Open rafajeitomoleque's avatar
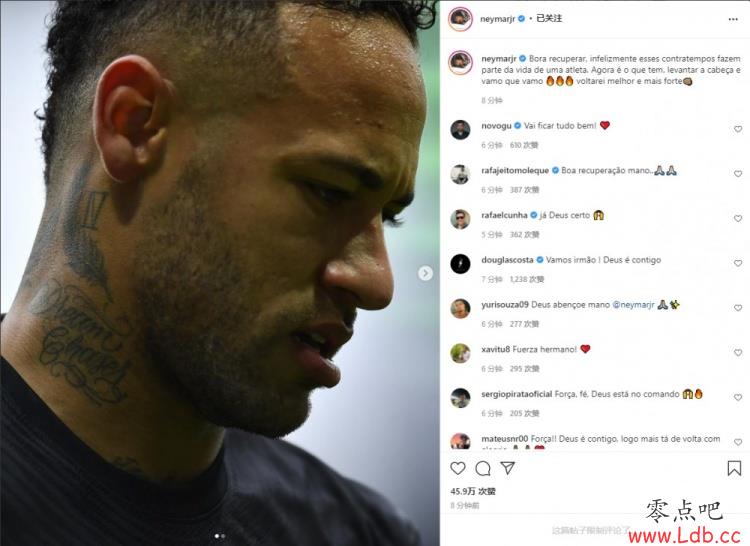The image size is (750, 546). [x=460, y=174]
